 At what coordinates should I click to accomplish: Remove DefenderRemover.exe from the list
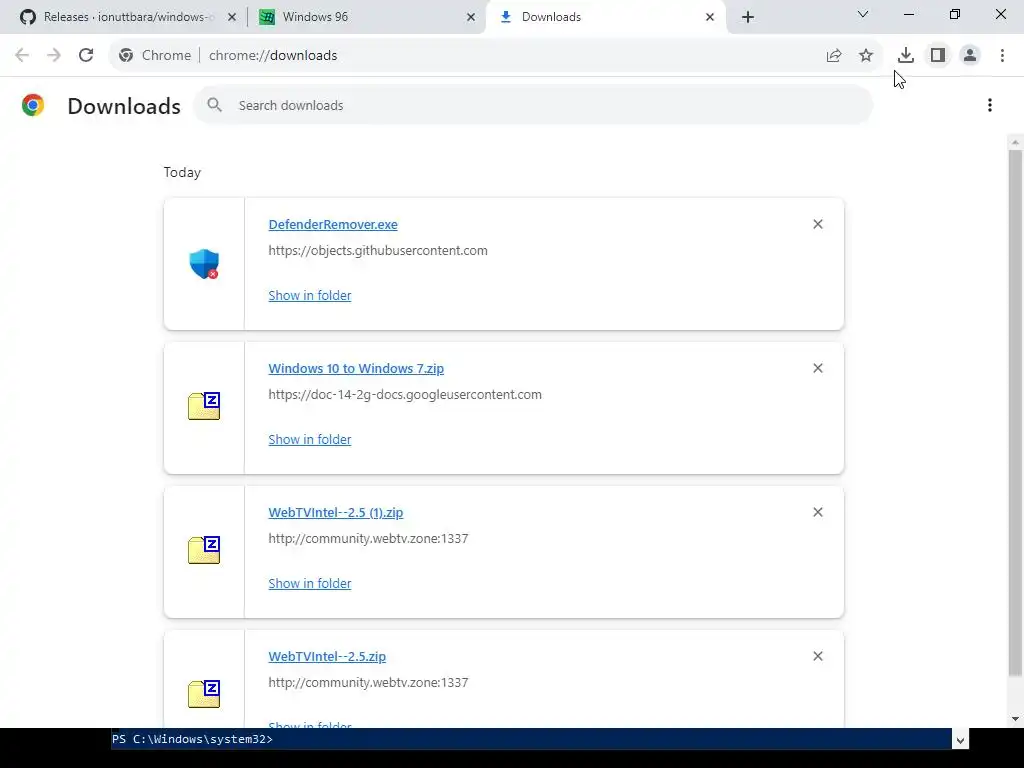click(818, 224)
